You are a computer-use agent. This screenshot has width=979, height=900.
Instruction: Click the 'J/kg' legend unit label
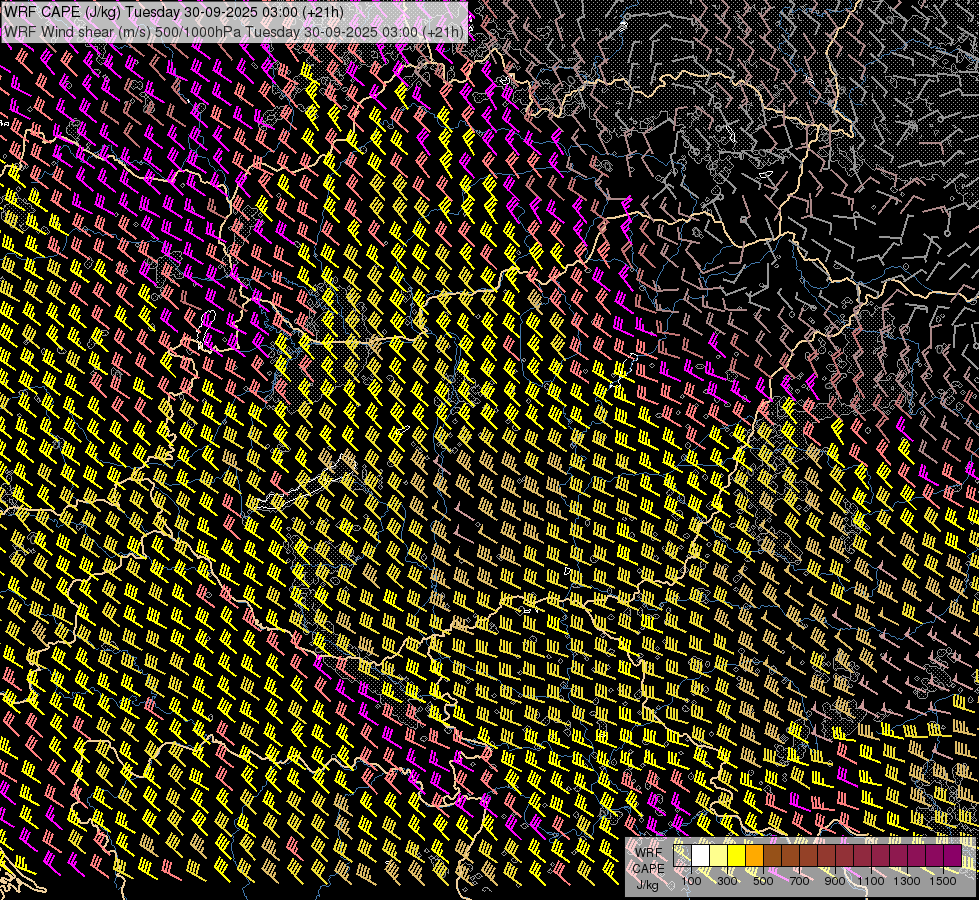point(647,885)
